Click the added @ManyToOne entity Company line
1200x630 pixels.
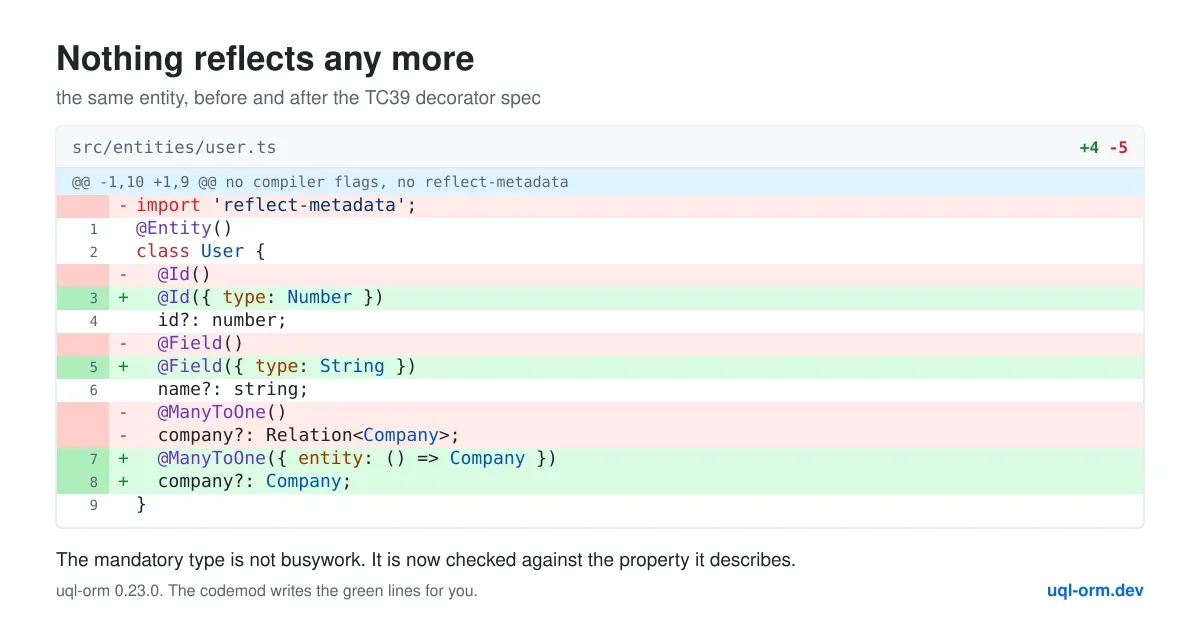tap(600, 458)
